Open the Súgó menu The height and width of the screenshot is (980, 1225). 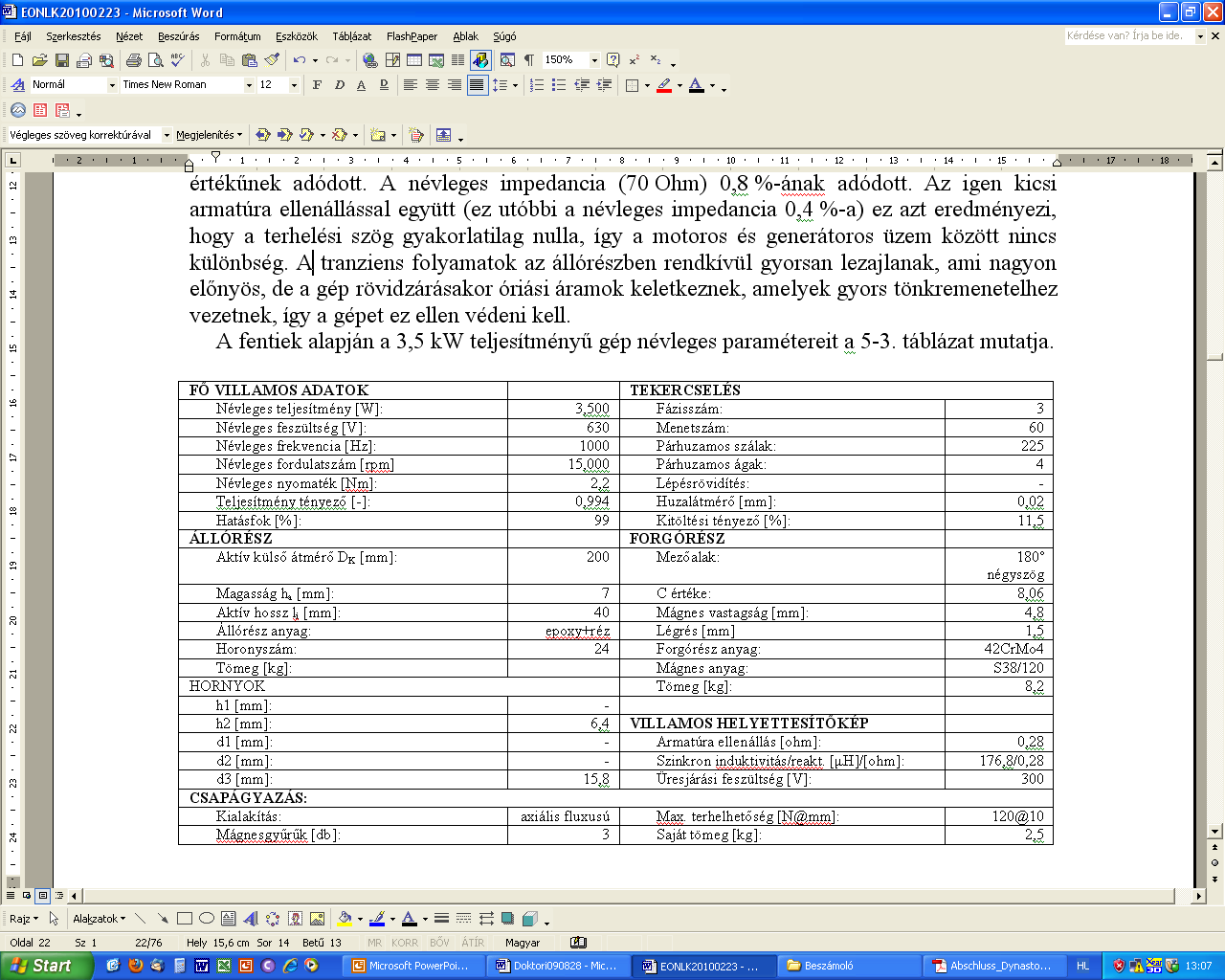tap(504, 36)
